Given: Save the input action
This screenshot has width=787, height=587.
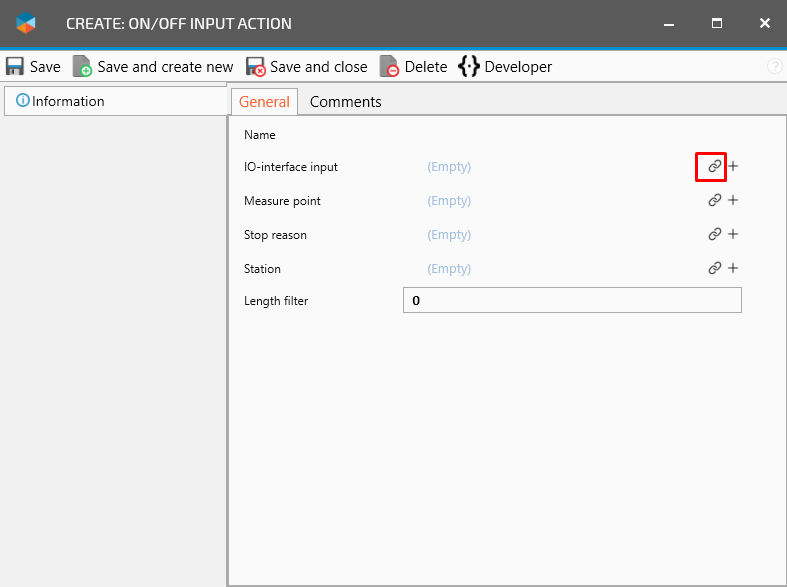Looking at the screenshot, I should [33, 67].
